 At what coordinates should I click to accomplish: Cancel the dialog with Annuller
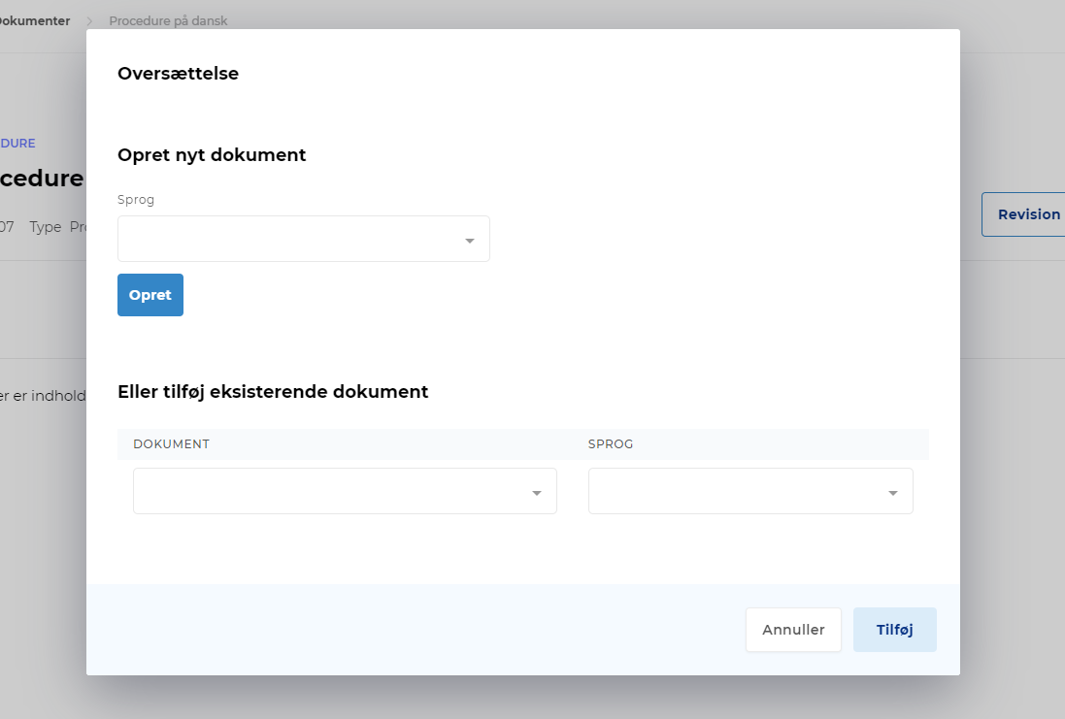click(793, 630)
